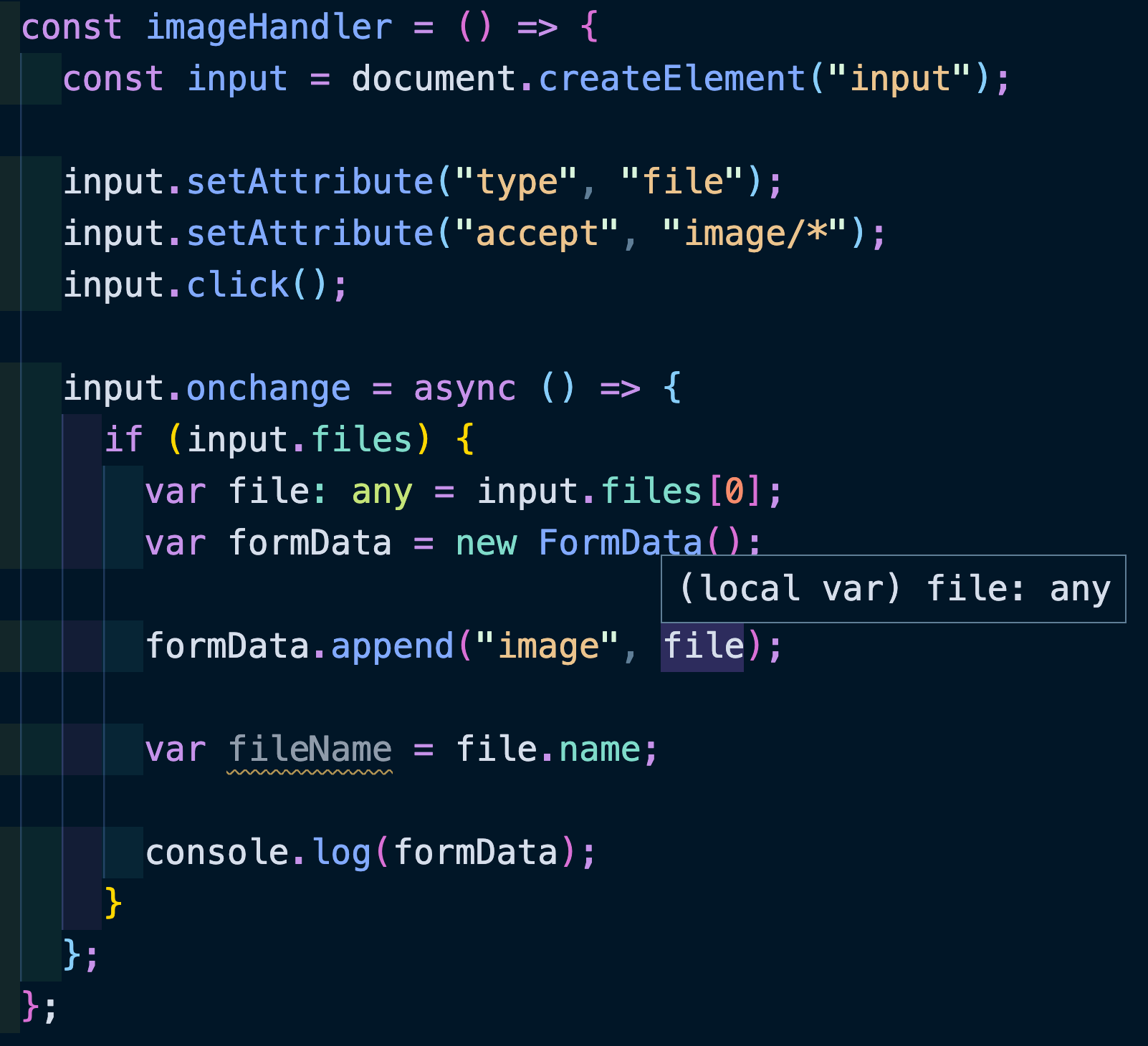The width and height of the screenshot is (1148, 1046).
Task: Click the 0 index in files[0]
Action: (734, 492)
